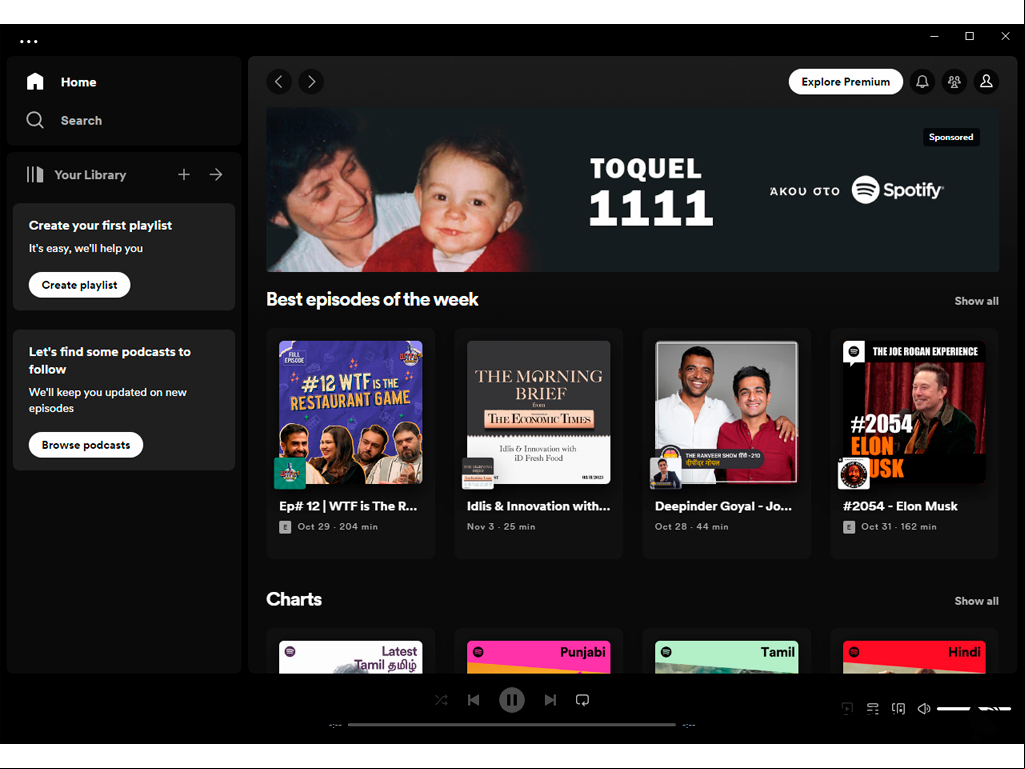This screenshot has height=769, width=1025.
Task: Adjust the volume slider
Action: point(973,708)
